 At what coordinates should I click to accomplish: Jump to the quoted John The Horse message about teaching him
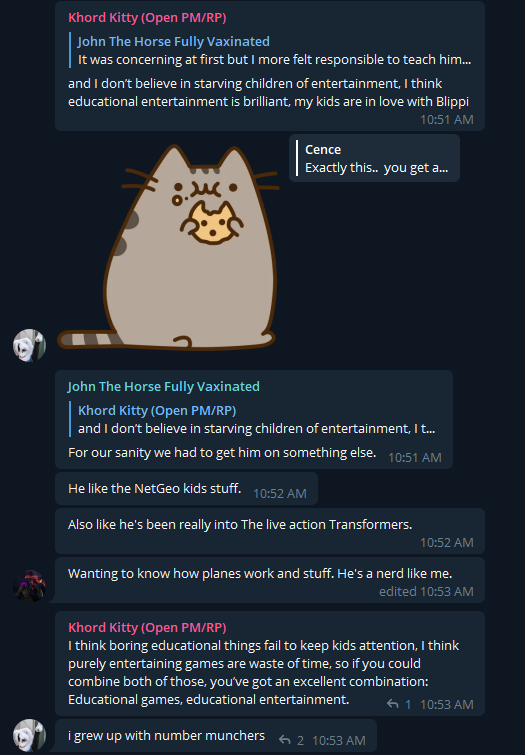coord(274,50)
